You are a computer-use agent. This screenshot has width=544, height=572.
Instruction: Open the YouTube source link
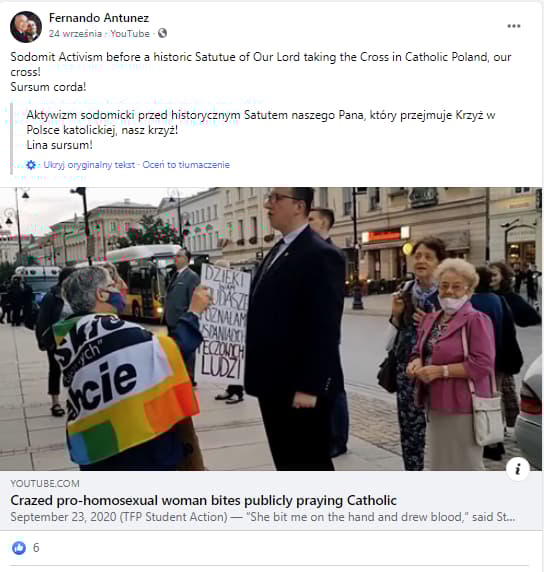tap(130, 34)
